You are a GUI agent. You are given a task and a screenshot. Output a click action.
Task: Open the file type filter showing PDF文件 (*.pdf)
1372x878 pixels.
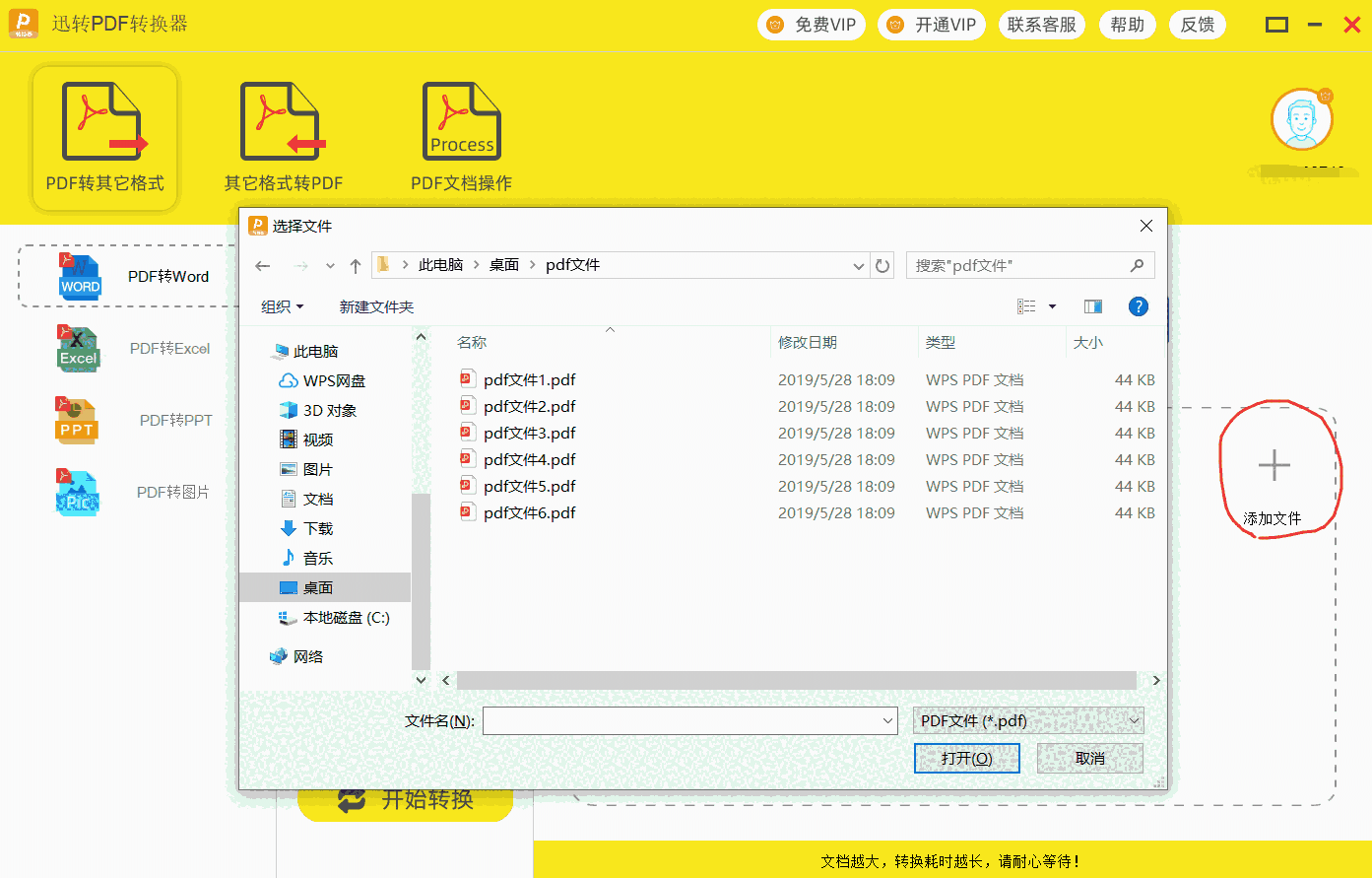pos(1027,720)
